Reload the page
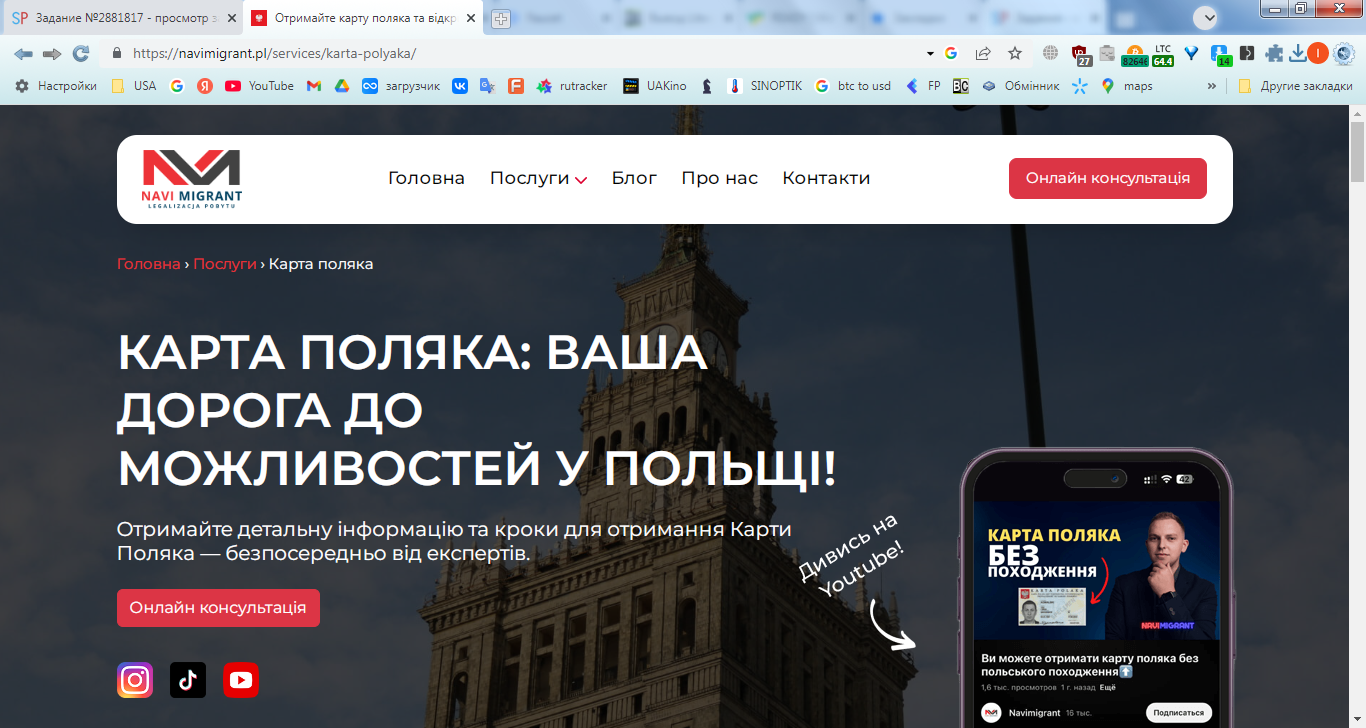The width and height of the screenshot is (1366, 728). [81, 53]
